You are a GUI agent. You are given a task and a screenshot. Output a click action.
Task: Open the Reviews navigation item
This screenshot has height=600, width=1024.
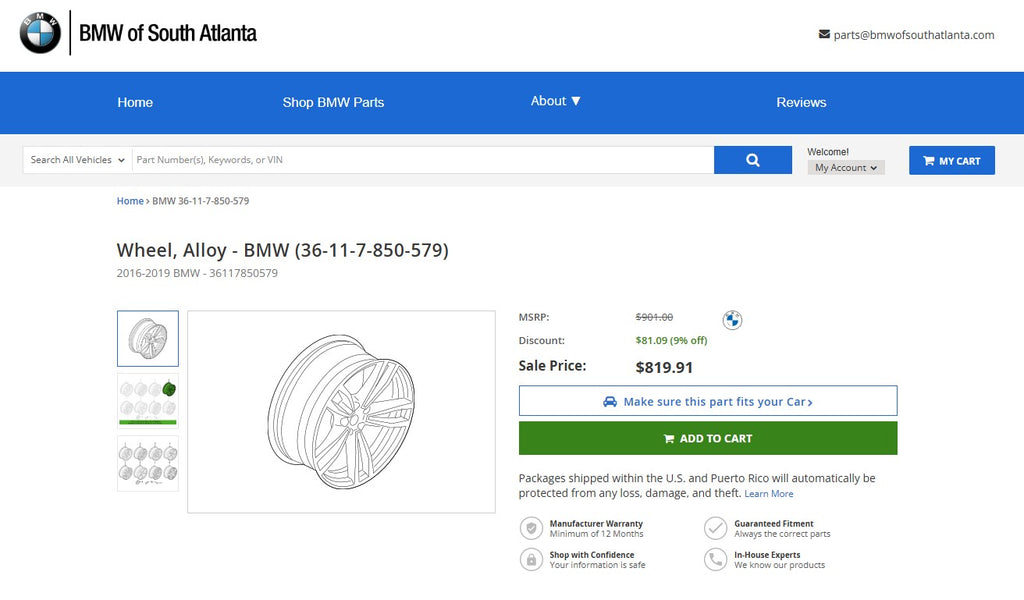click(x=801, y=103)
